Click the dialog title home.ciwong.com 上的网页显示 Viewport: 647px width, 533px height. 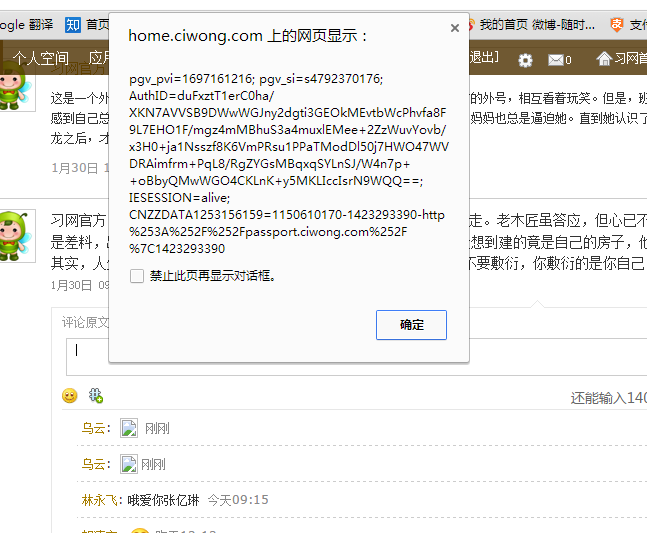pos(248,36)
